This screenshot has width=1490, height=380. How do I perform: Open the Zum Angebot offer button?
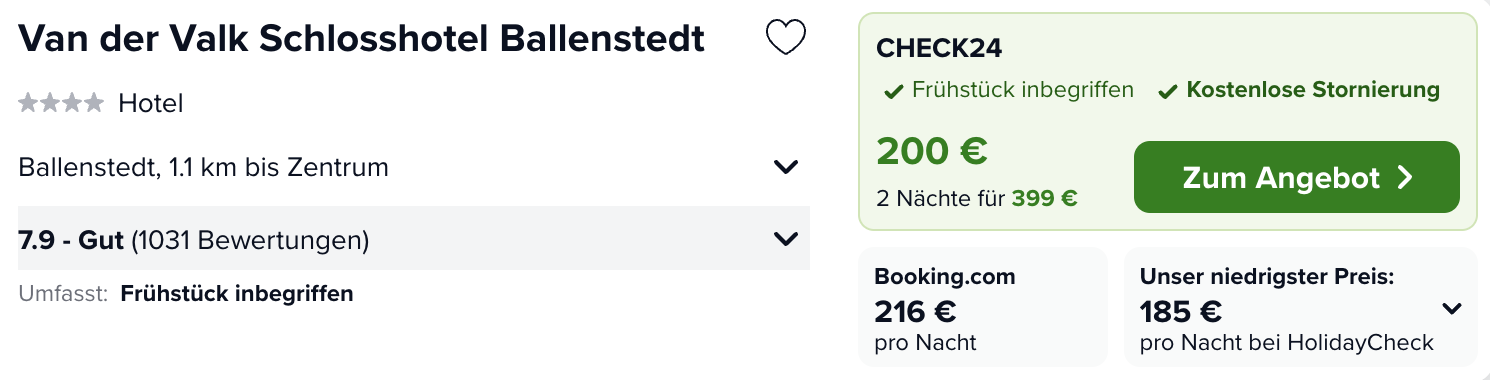click(x=1296, y=177)
